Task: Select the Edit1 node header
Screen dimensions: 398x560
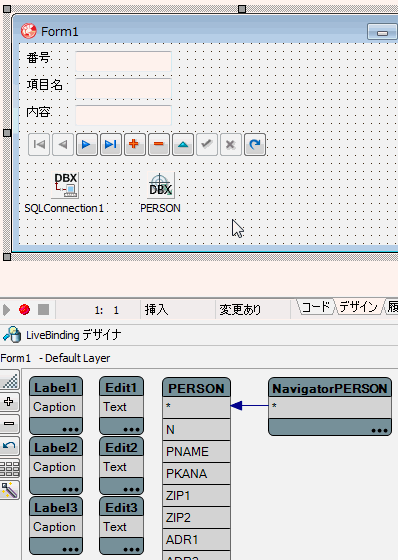Action: point(121,387)
